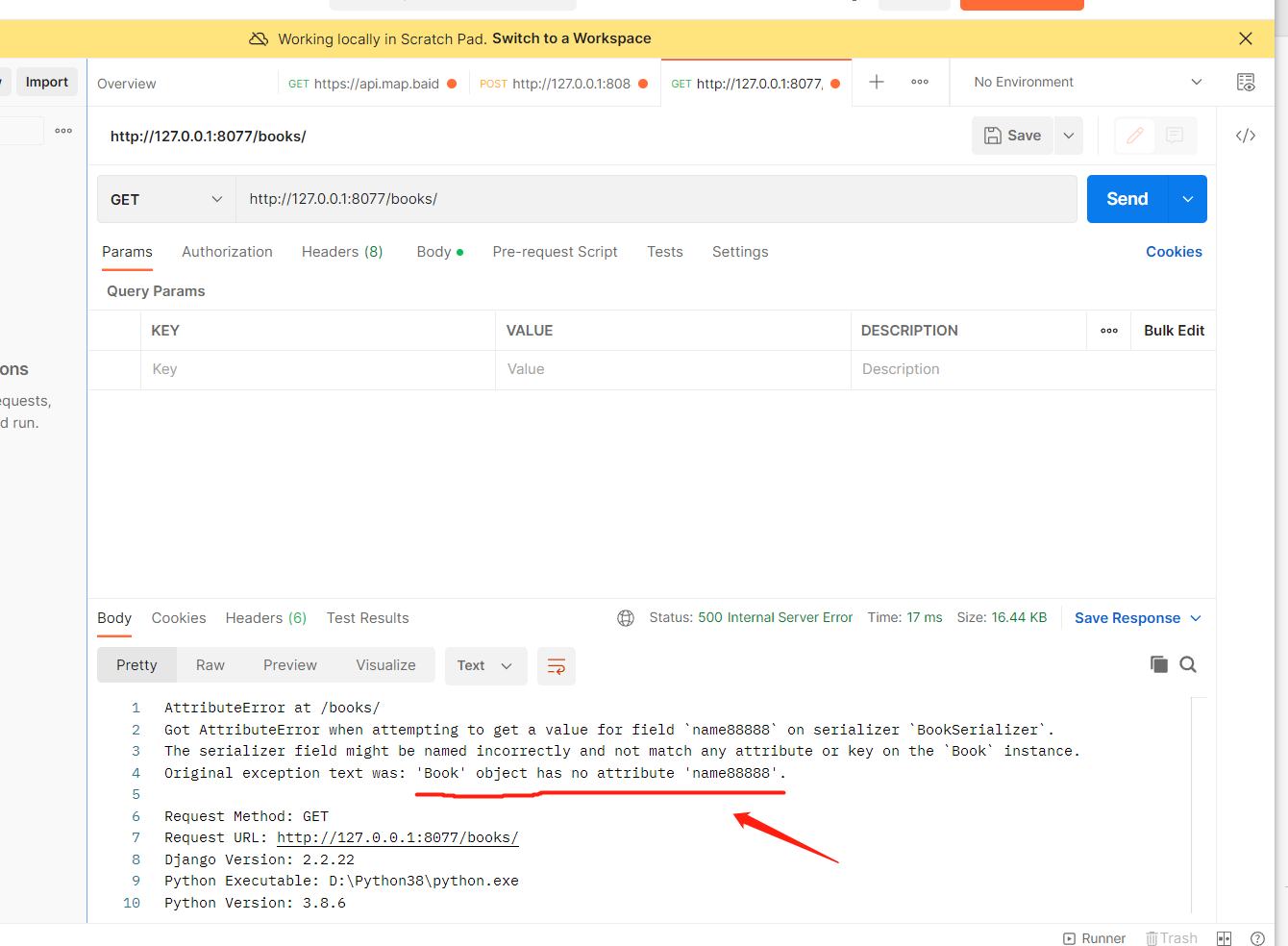This screenshot has height=946, width=1288.
Task: Open Pre-request Script tab
Action: 555,252
